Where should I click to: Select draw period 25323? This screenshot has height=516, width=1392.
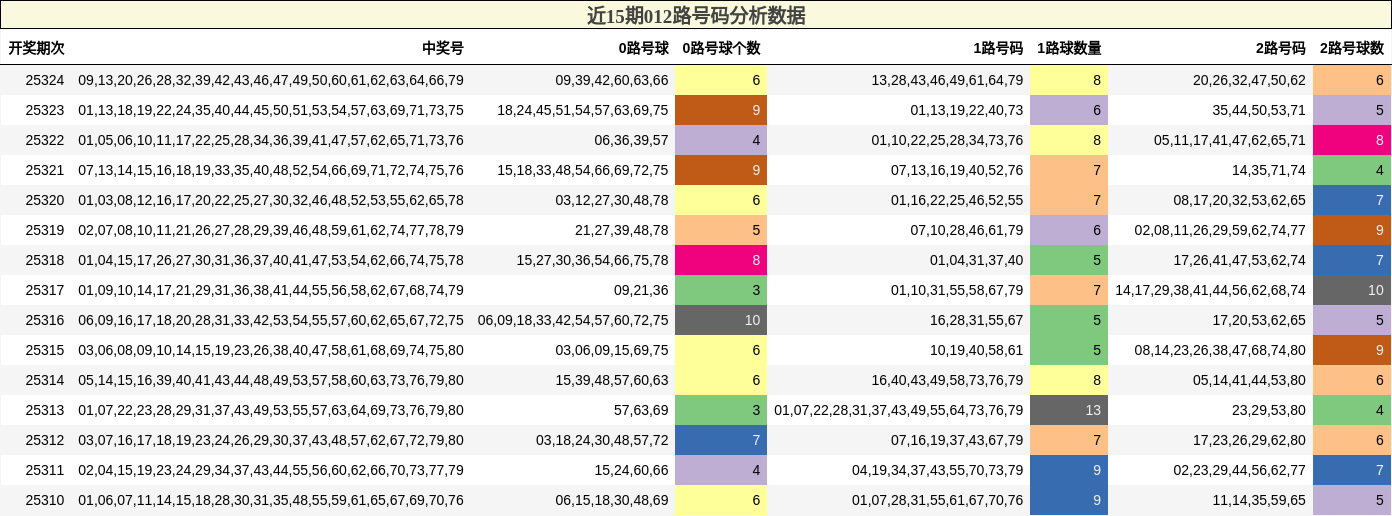click(x=45, y=110)
